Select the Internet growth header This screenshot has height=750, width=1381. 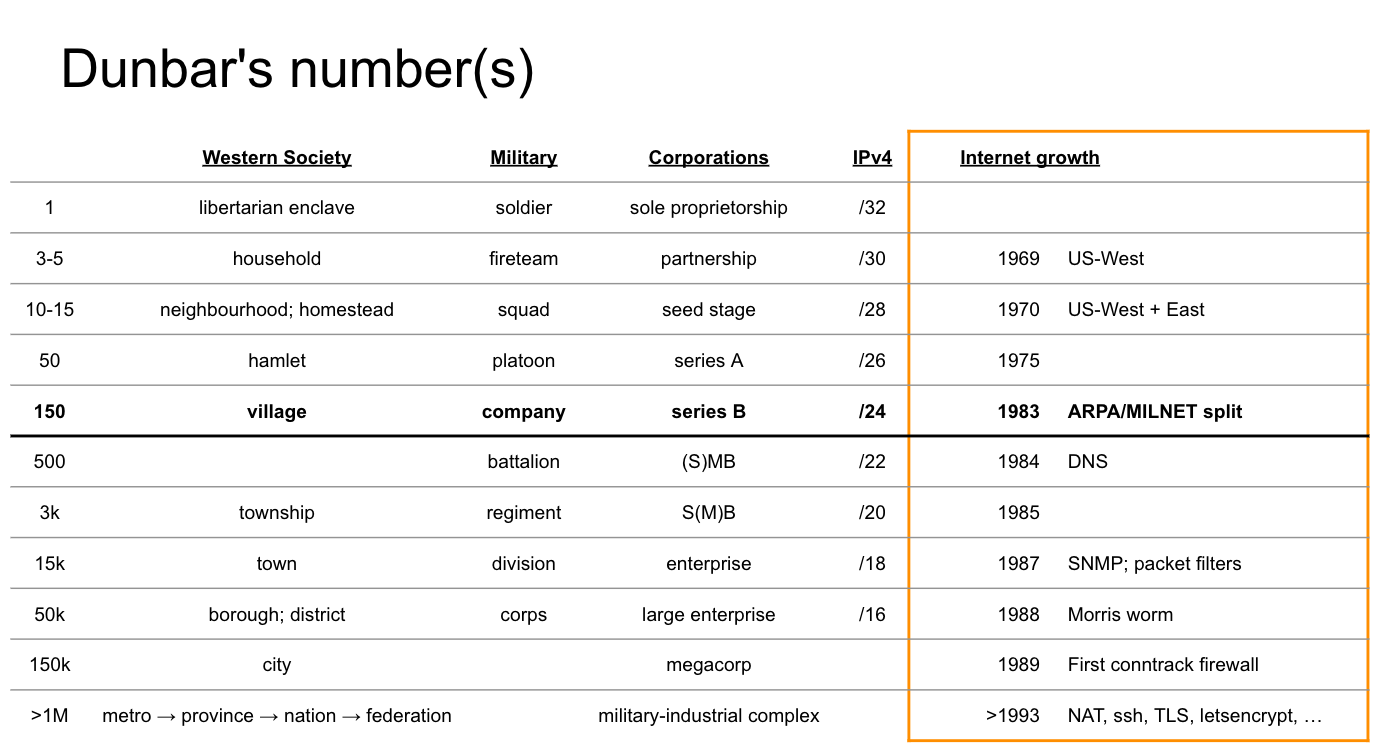click(x=1030, y=158)
